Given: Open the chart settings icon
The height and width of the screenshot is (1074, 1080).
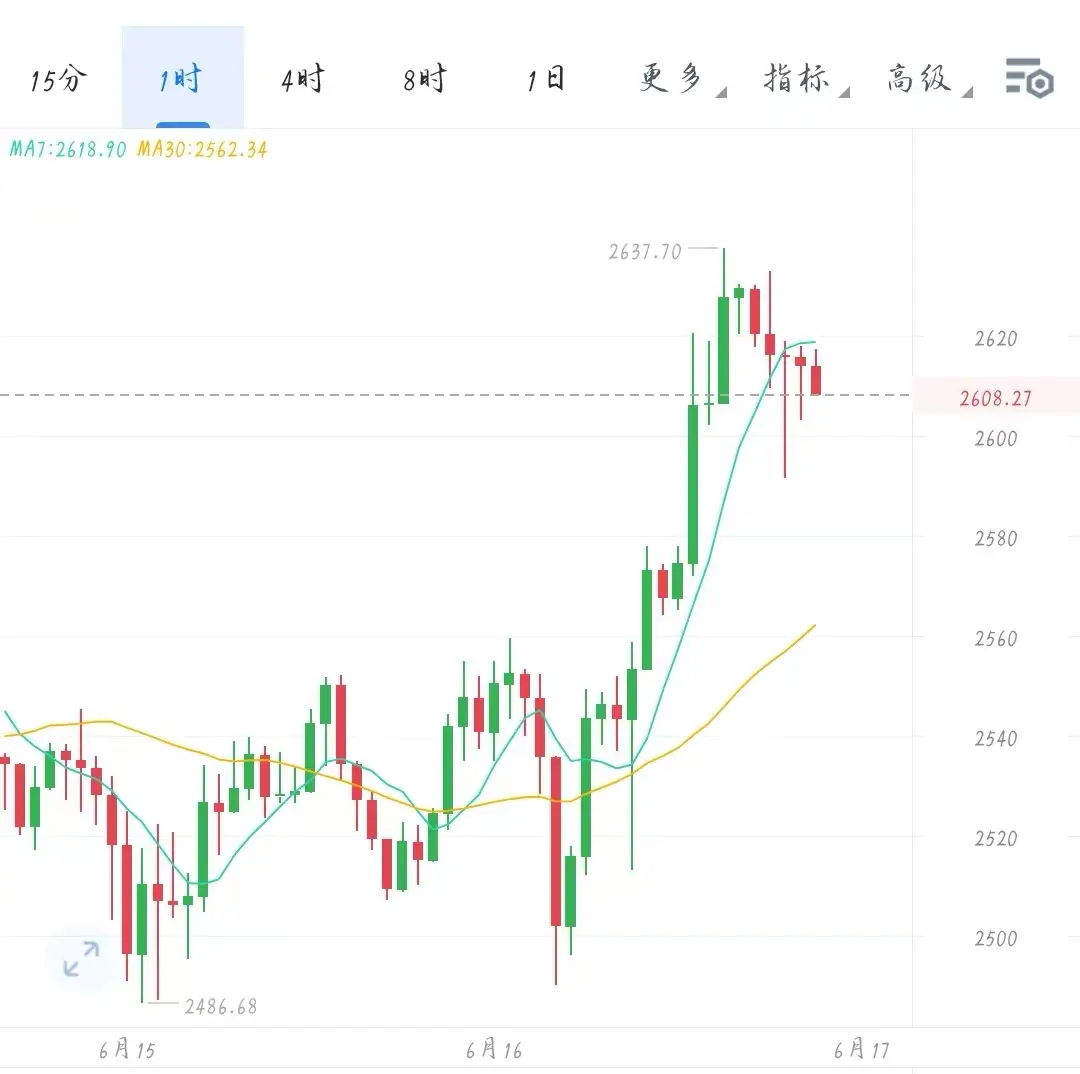Looking at the screenshot, I should click(x=1030, y=78).
